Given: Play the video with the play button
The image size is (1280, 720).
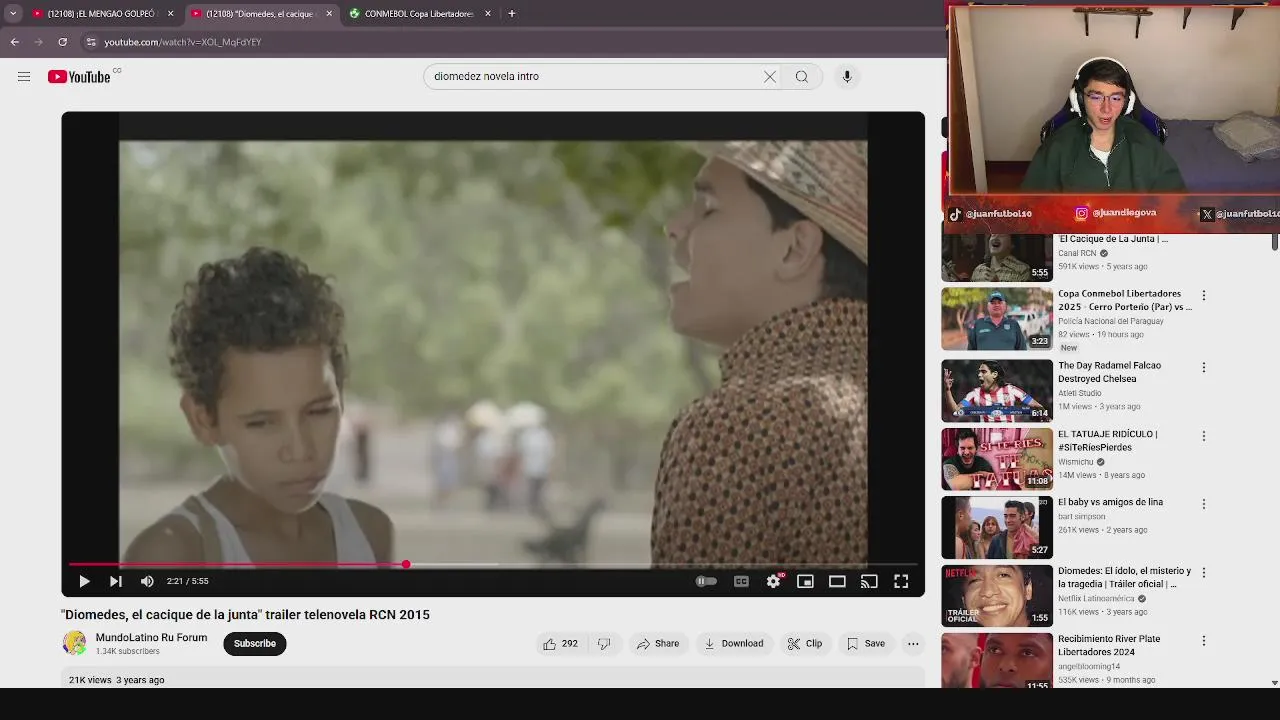Looking at the screenshot, I should (84, 581).
